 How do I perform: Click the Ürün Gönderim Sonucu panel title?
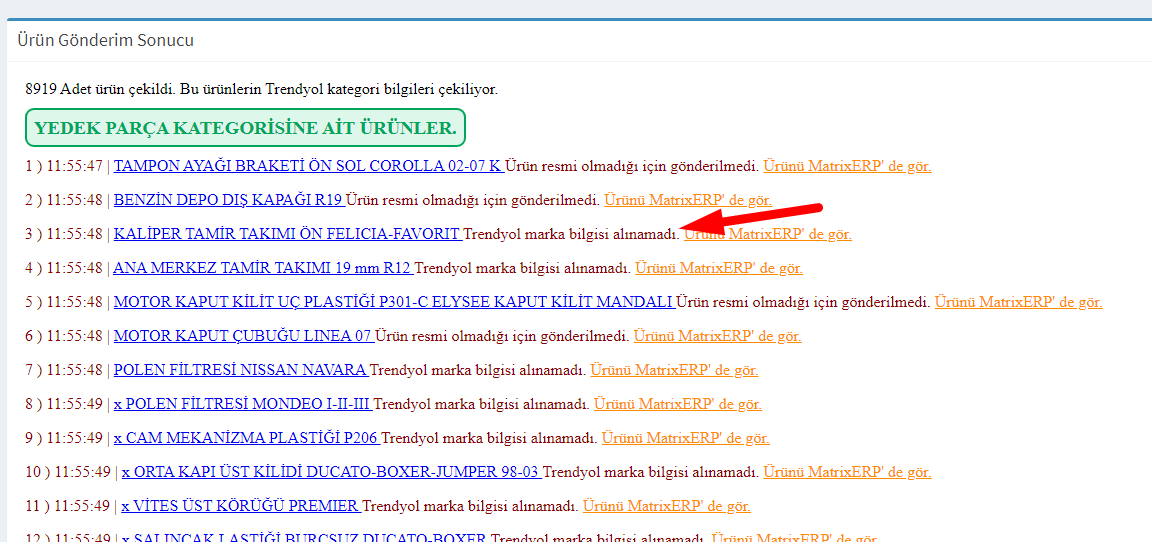(105, 41)
